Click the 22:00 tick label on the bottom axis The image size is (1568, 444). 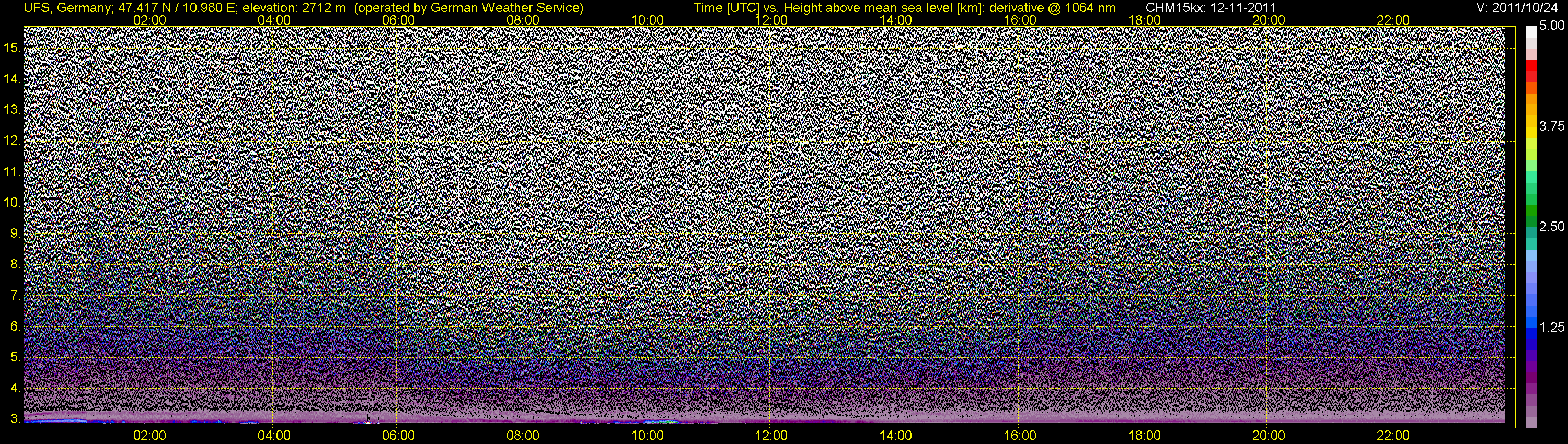click(1393, 436)
